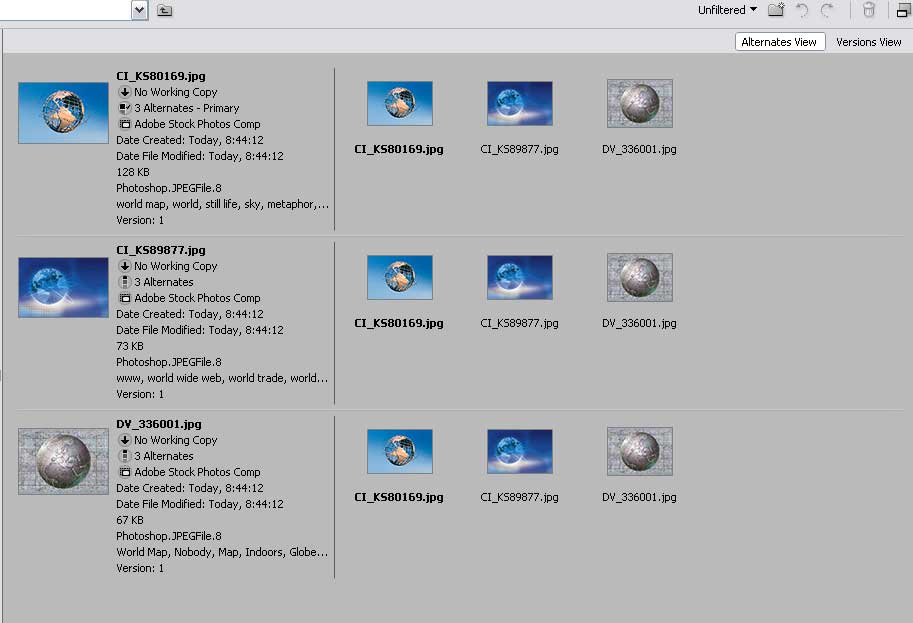Rotate 90° clockwise using toolbar icon
913x623 pixels.
click(x=827, y=10)
